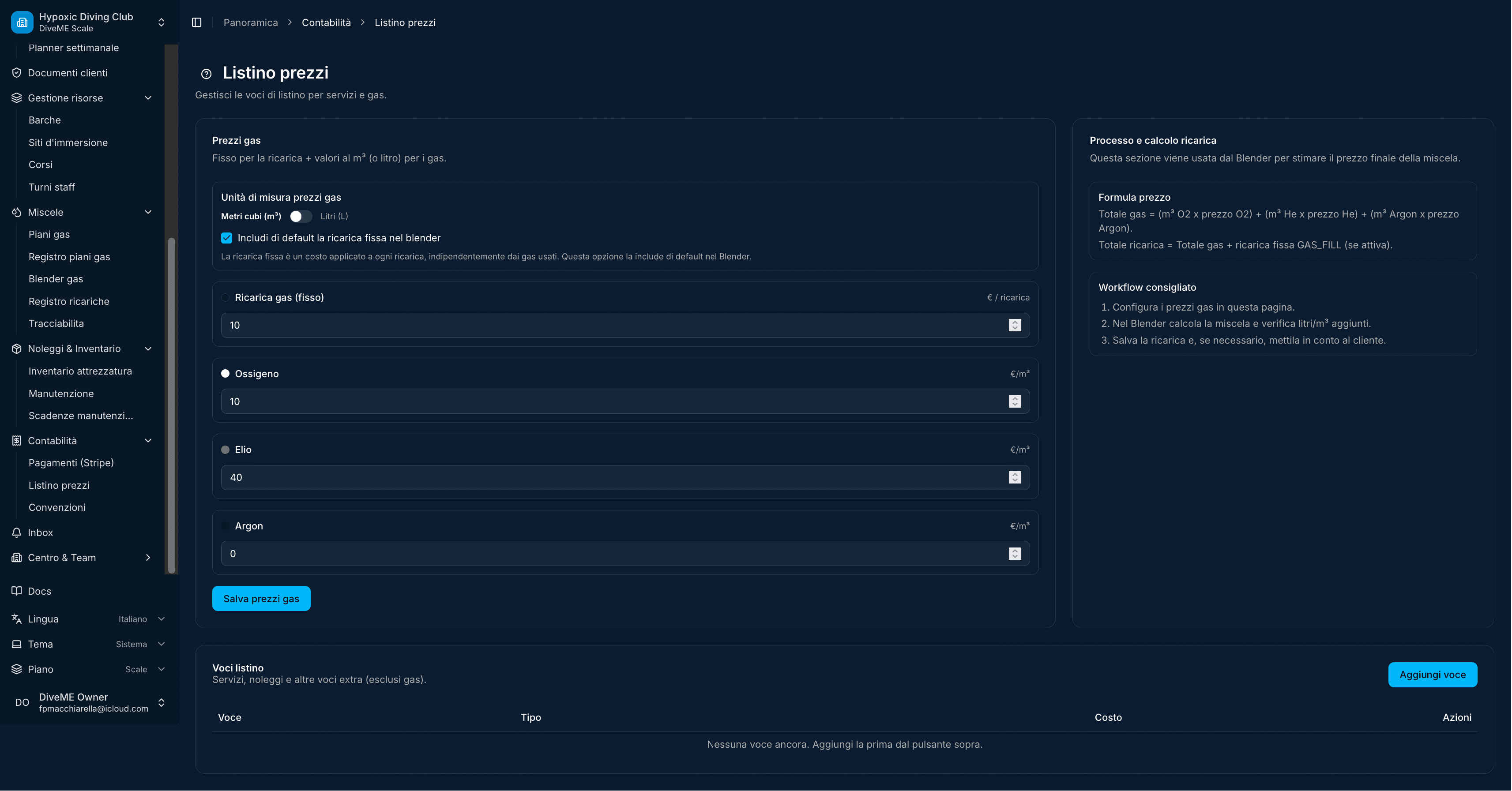Focus the Ricarica gas (fisso) price field
Image resolution: width=1512 pixels, height=791 pixels.
pyautogui.click(x=625, y=325)
